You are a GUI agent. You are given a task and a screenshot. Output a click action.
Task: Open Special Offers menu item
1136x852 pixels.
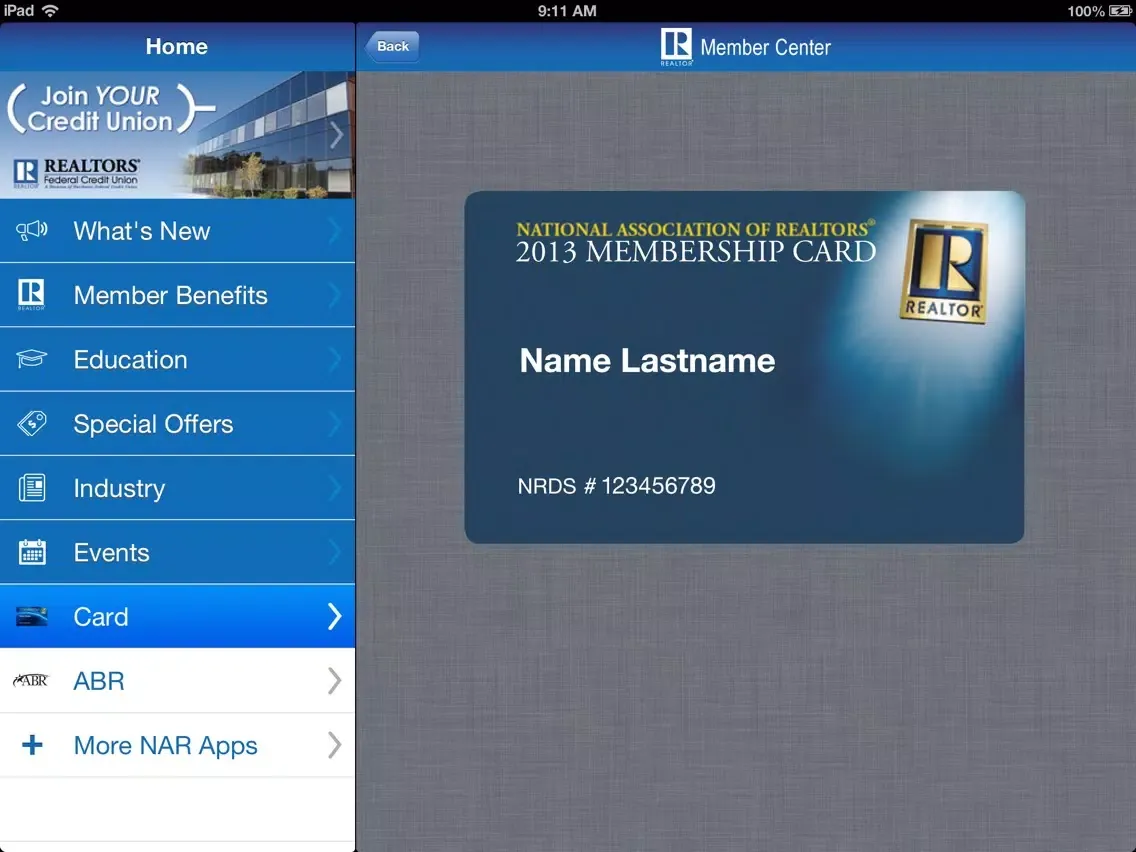tap(178, 424)
